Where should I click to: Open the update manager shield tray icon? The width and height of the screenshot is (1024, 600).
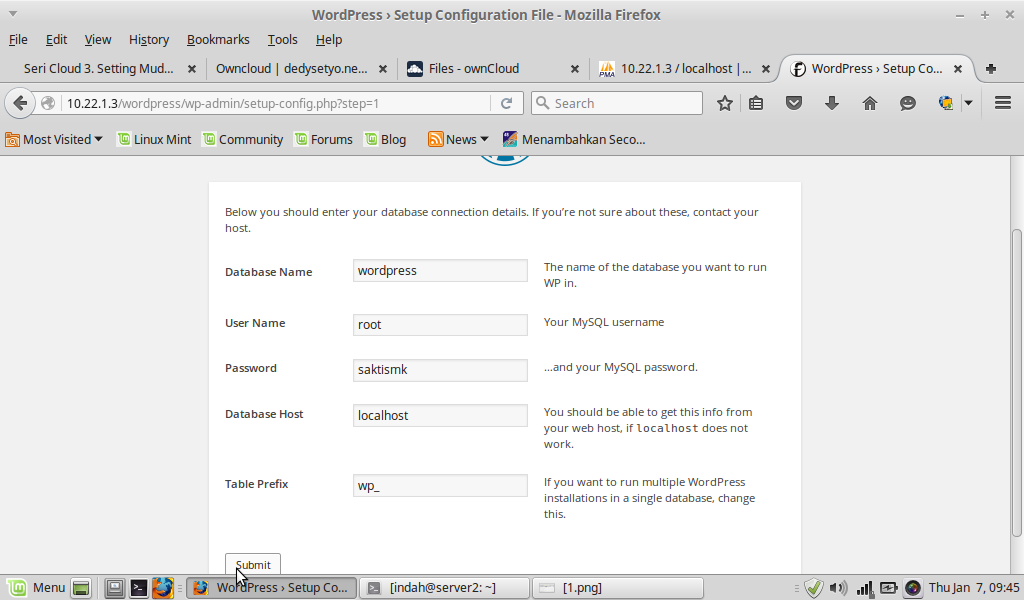click(814, 588)
